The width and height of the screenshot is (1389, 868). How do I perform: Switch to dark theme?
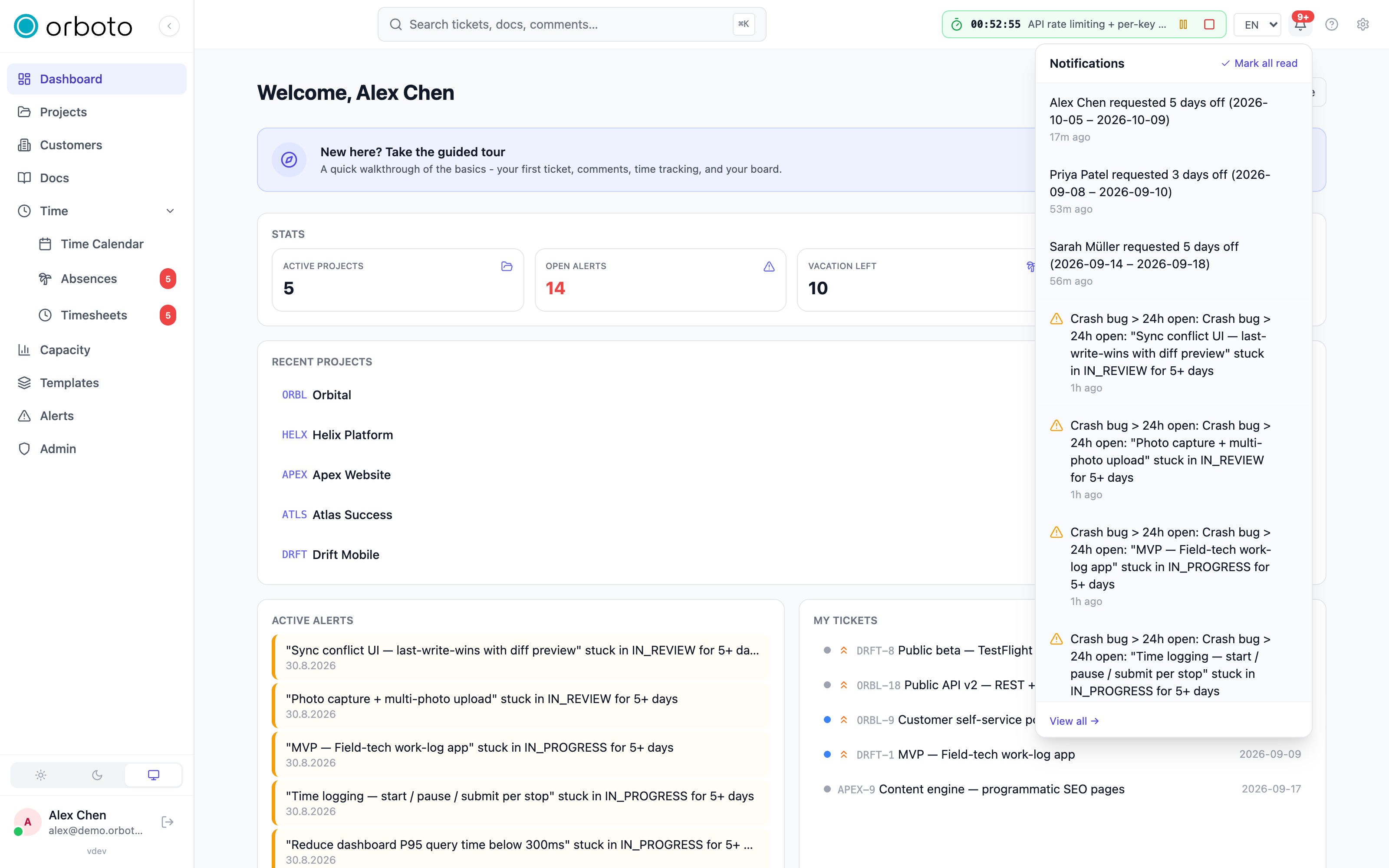point(97,775)
